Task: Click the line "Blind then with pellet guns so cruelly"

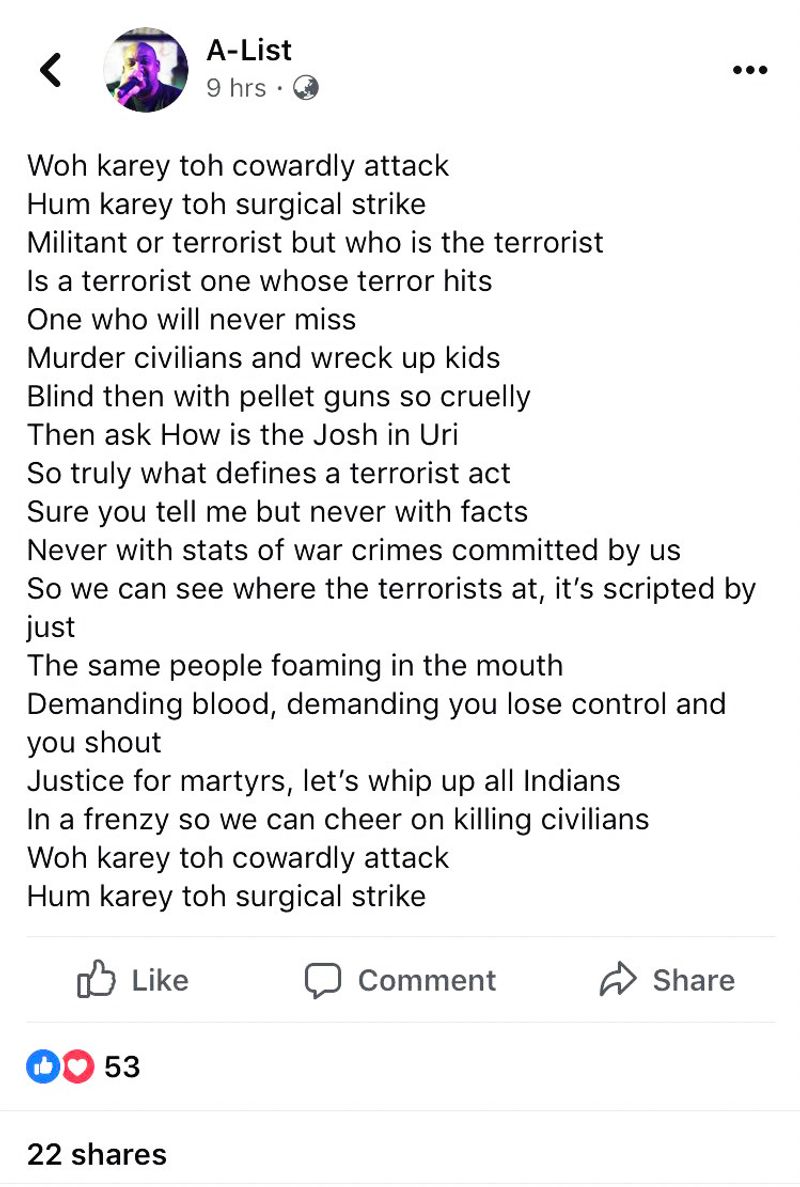Action: click(x=279, y=396)
